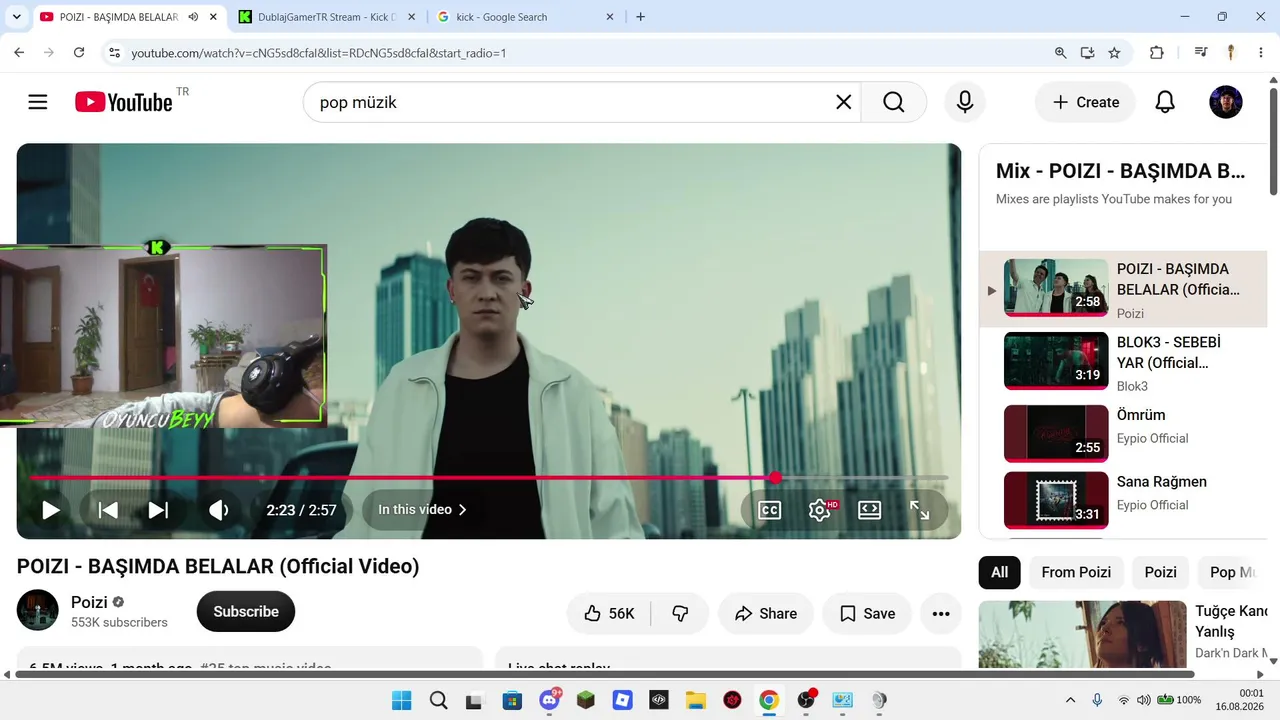Play the paused video

point(50,510)
